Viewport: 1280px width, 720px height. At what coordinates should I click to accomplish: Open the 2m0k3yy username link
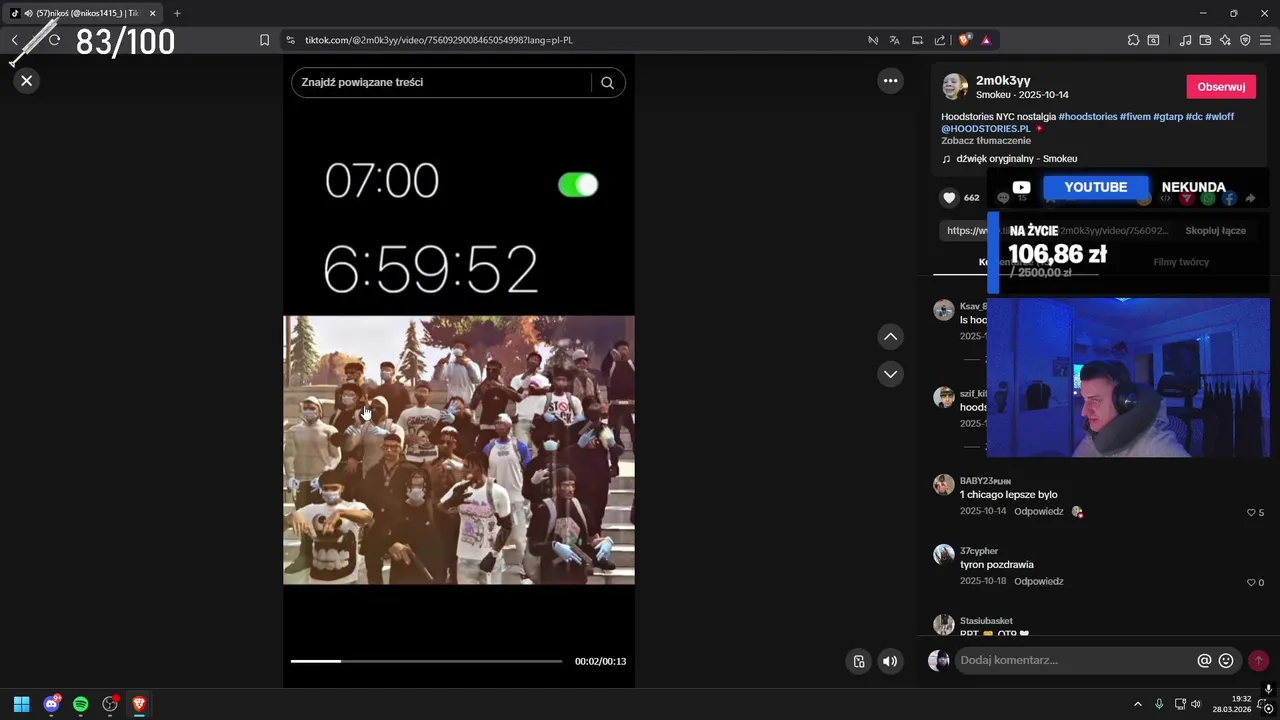1003,80
